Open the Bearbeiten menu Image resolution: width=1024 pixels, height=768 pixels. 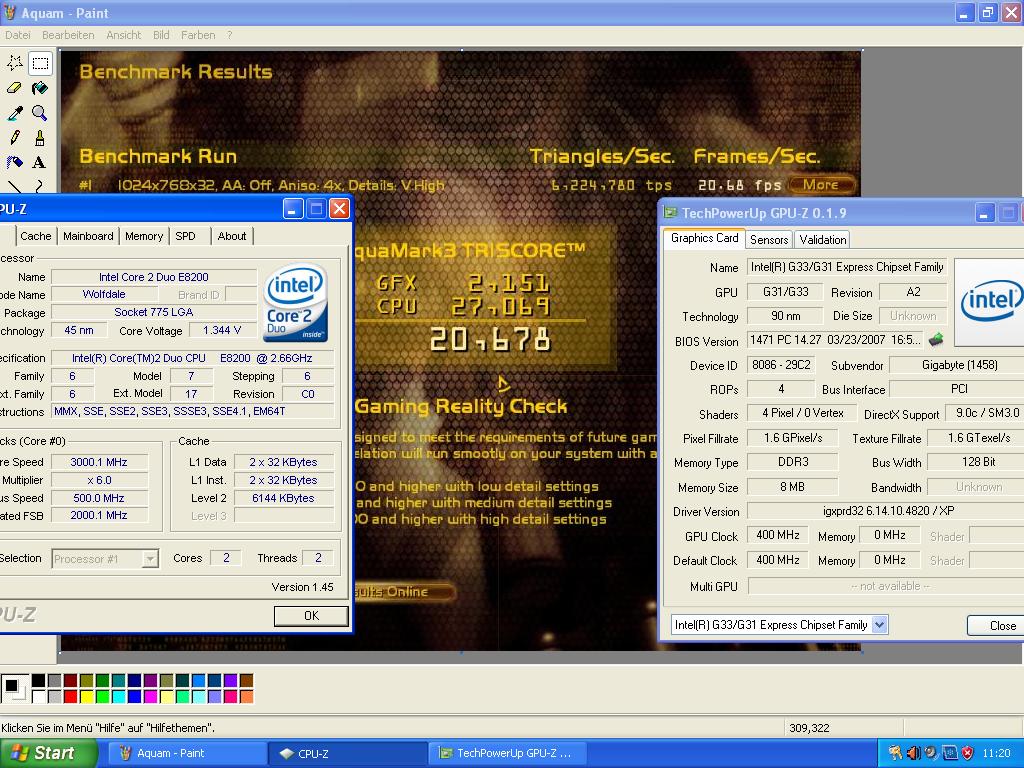tap(68, 35)
